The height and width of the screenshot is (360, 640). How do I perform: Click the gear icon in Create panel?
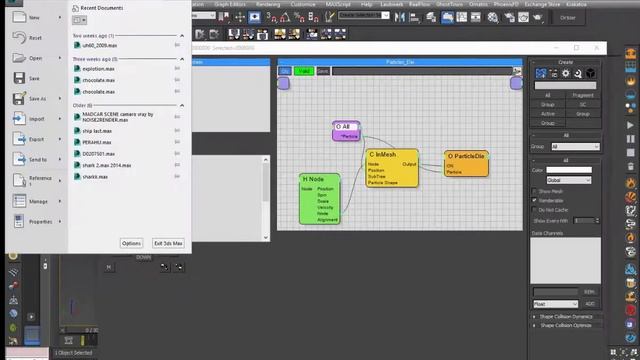565,73
